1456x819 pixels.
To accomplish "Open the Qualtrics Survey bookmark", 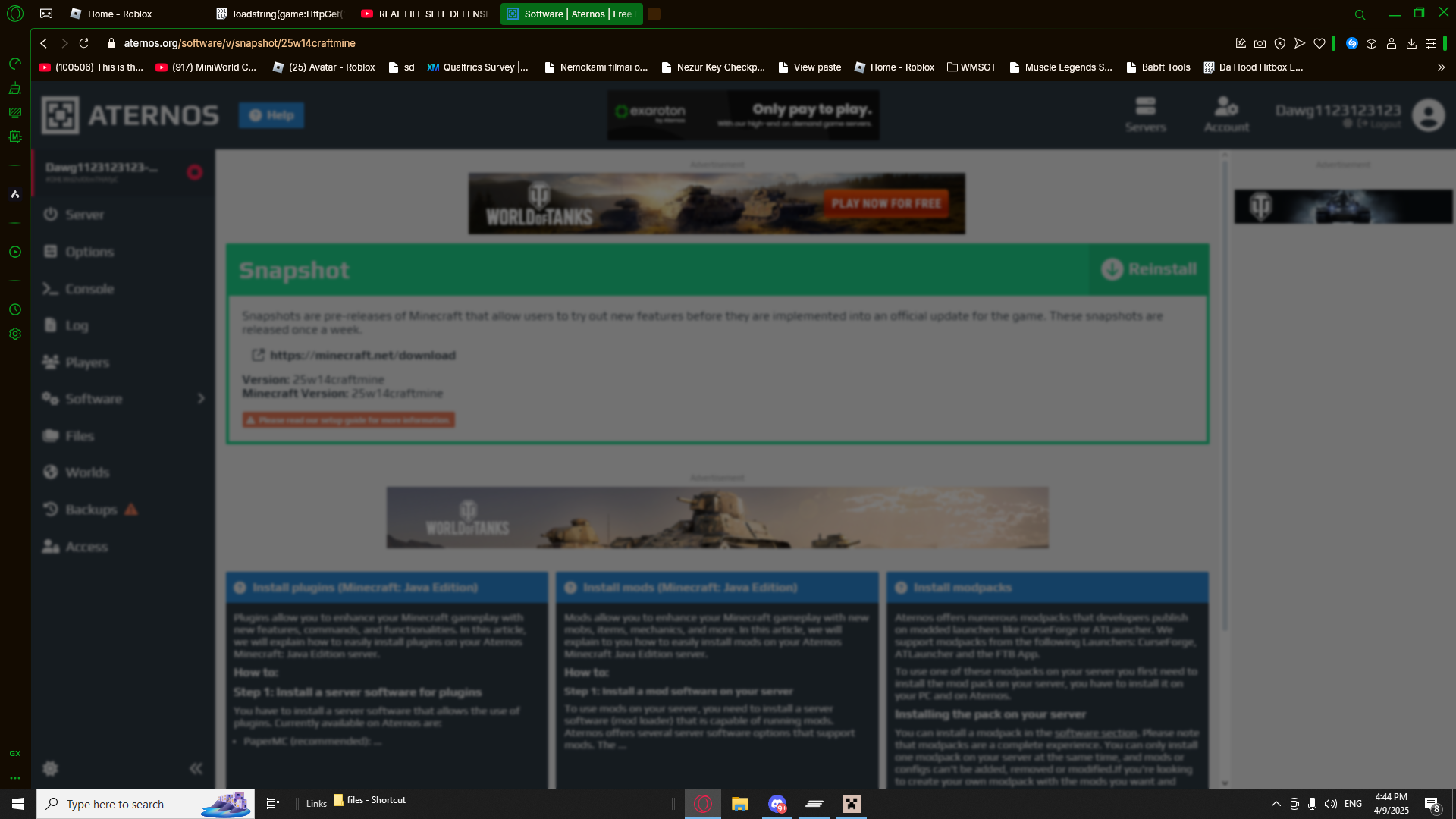I will [477, 67].
